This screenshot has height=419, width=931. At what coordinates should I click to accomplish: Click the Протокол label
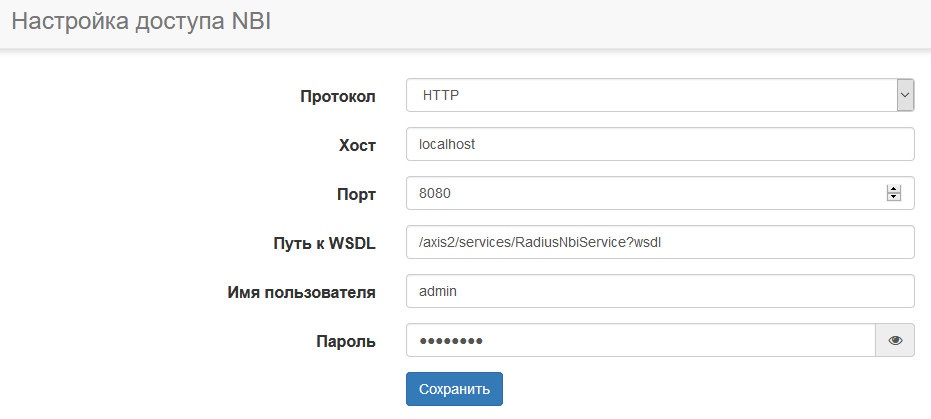pos(338,97)
